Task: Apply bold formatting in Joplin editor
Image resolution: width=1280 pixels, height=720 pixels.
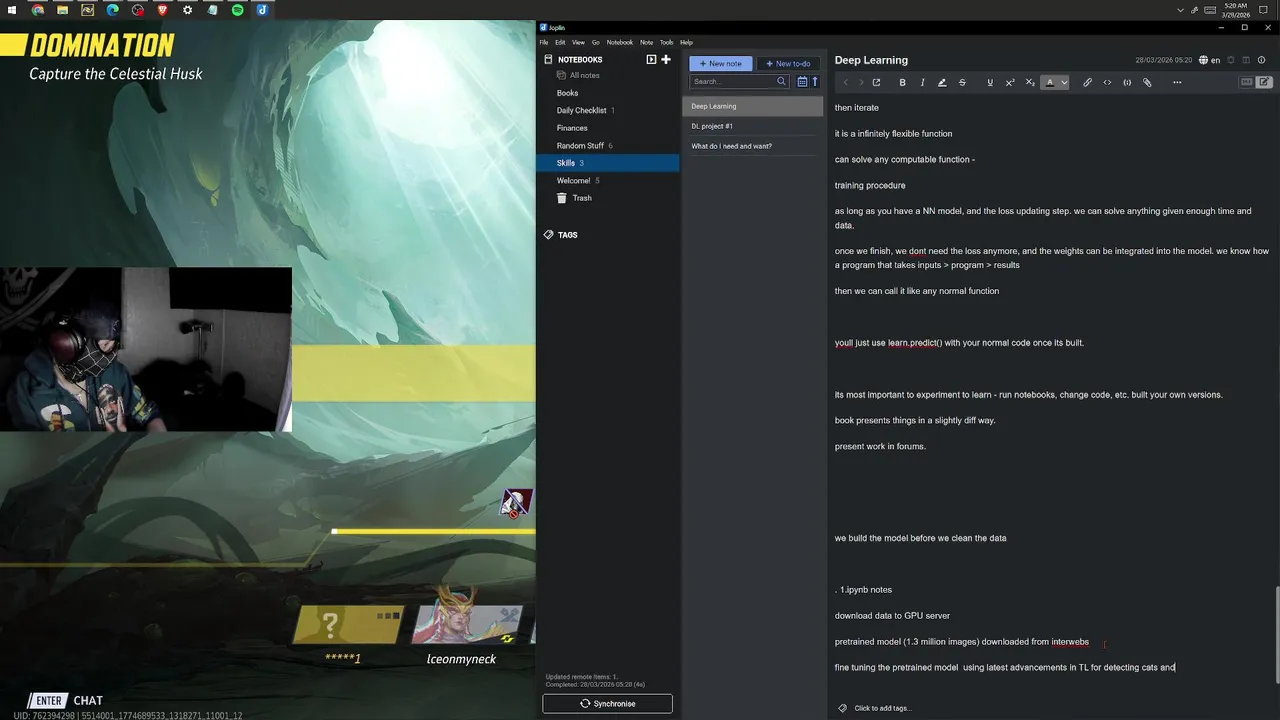Action: click(902, 82)
